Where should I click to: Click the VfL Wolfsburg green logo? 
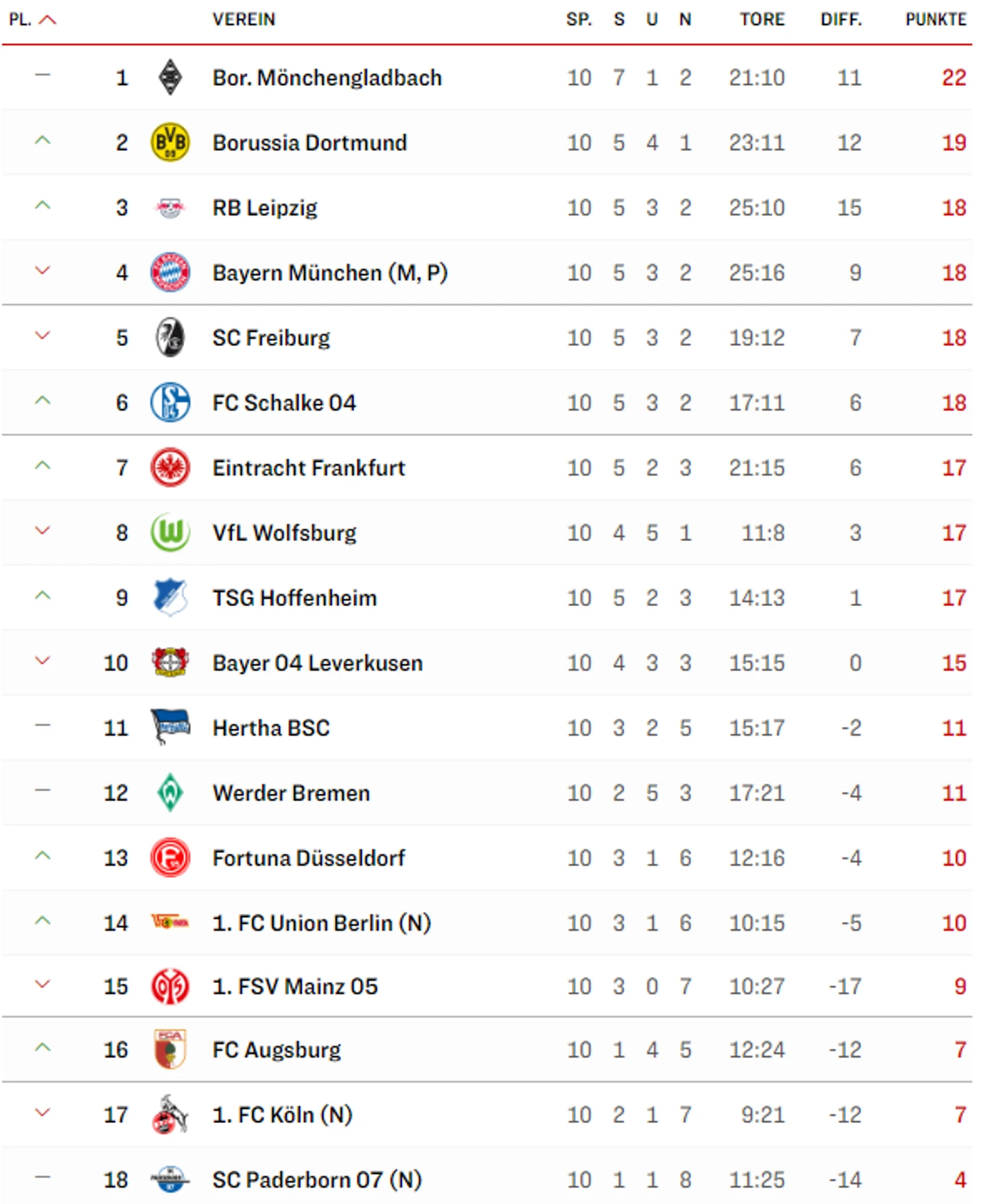pos(170,533)
